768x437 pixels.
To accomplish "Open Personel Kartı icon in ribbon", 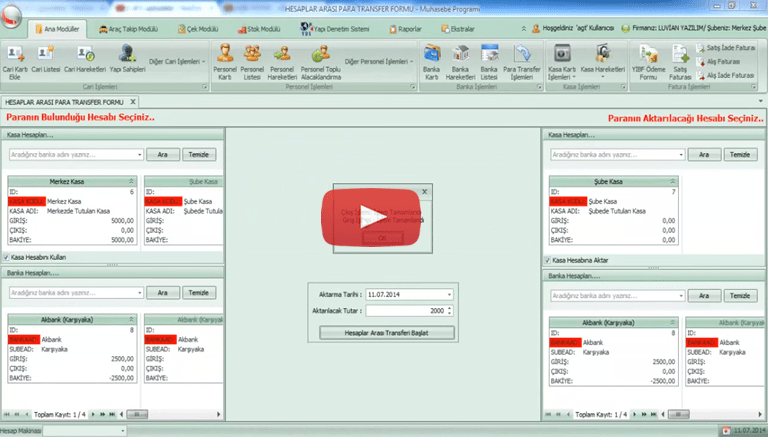I will tap(226, 58).
